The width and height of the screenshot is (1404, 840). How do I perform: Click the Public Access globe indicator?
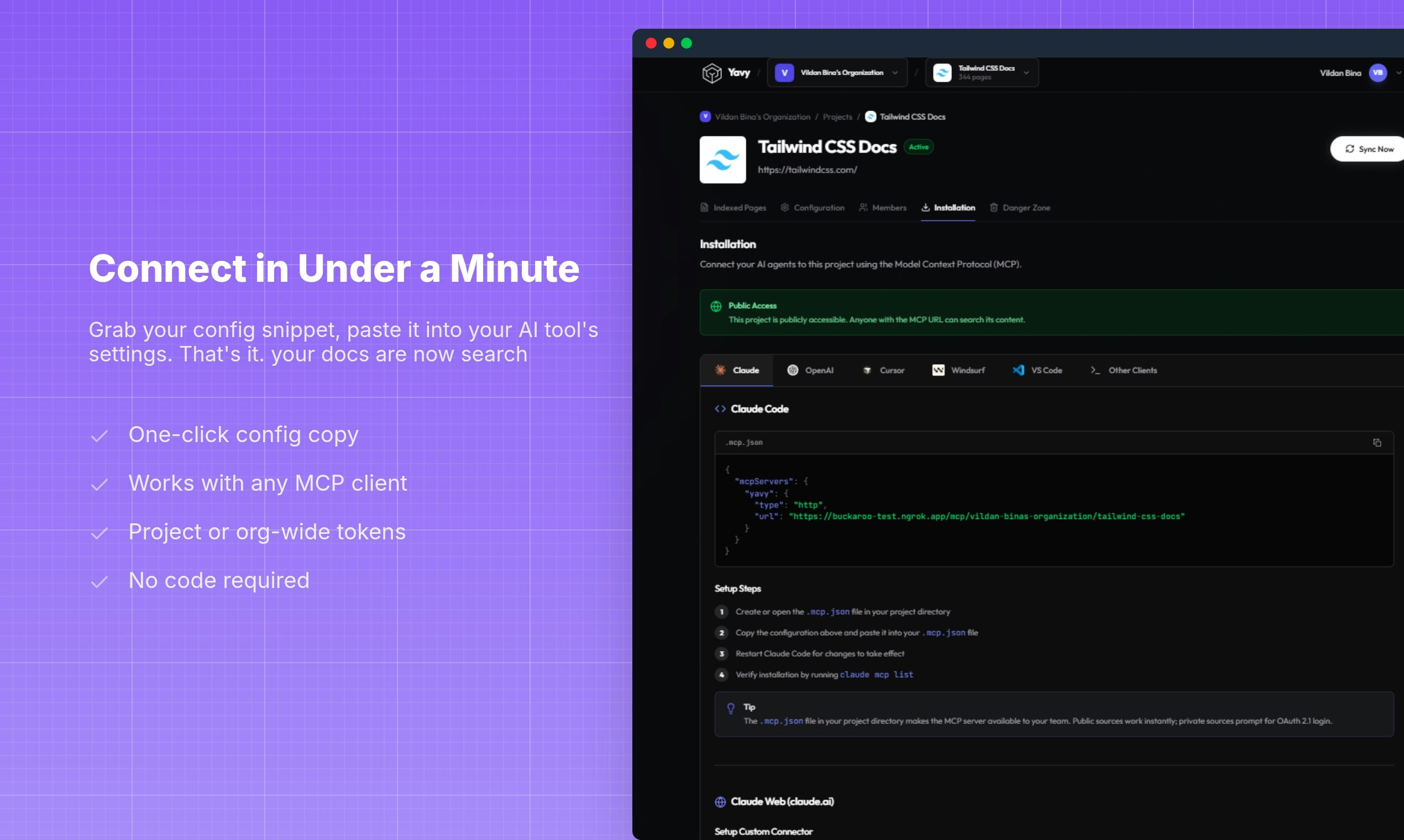tap(716, 306)
